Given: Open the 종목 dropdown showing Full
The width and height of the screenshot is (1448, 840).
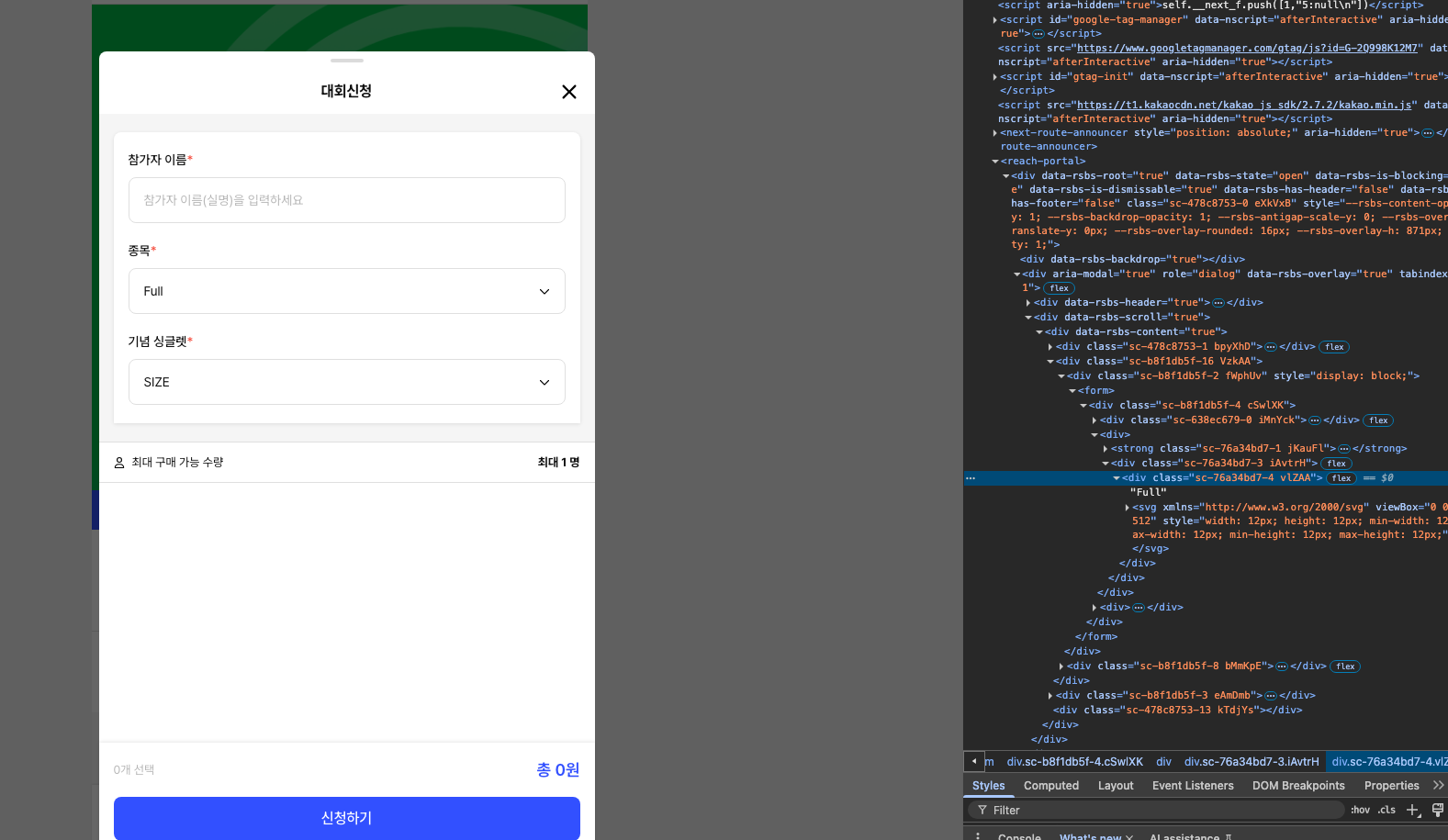Looking at the screenshot, I should pyautogui.click(x=347, y=291).
